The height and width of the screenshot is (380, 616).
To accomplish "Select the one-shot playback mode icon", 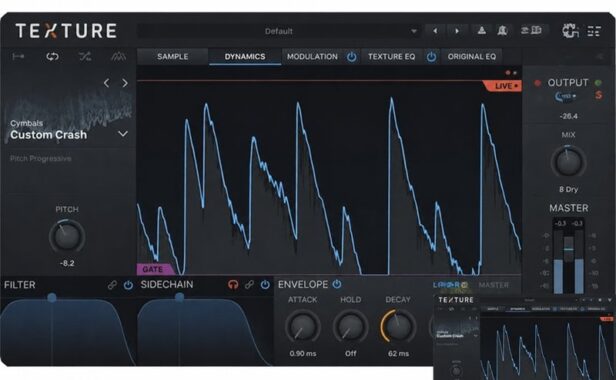I will pos(18,57).
